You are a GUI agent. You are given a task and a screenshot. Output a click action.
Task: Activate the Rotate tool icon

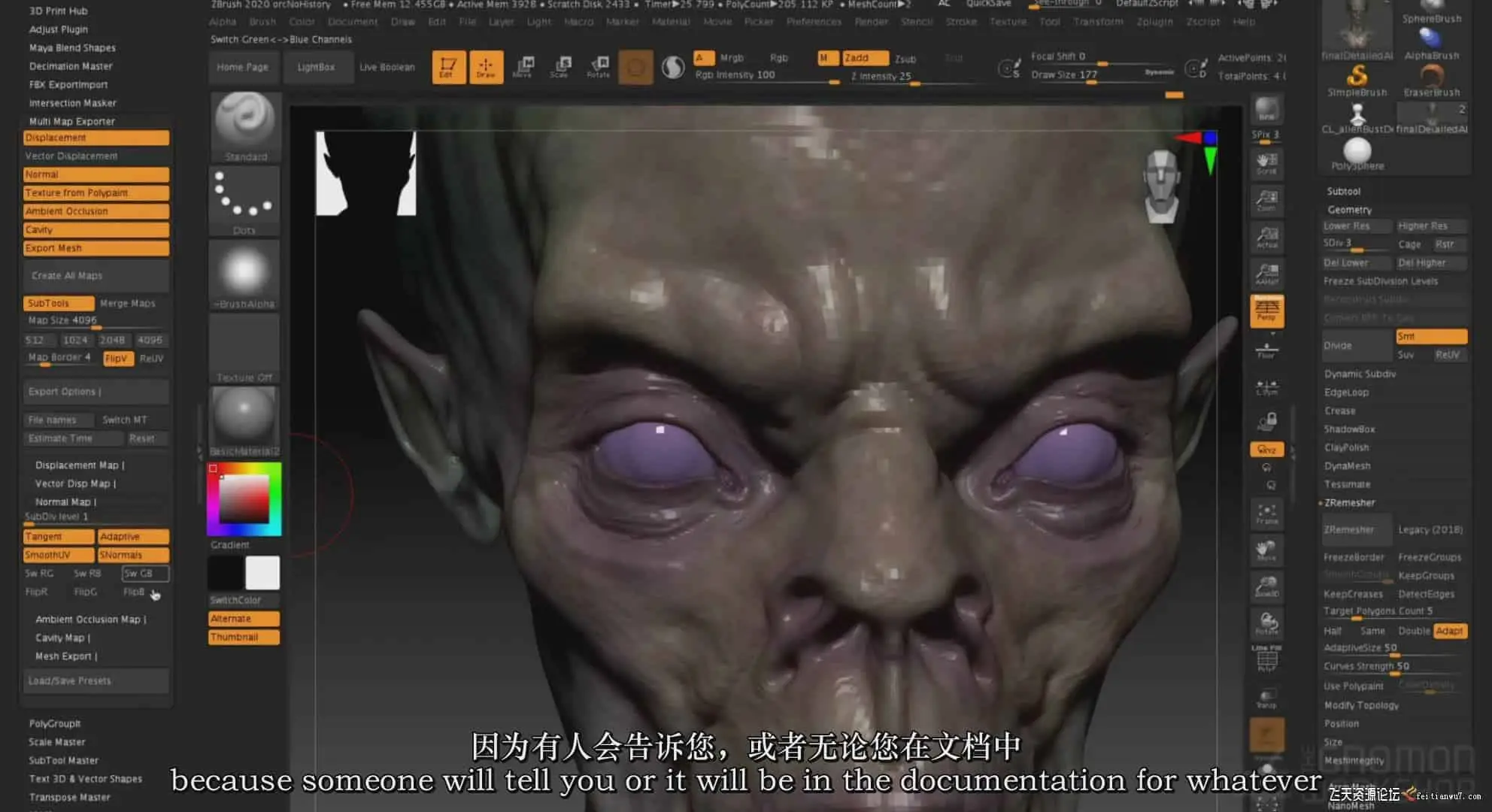[x=599, y=67]
